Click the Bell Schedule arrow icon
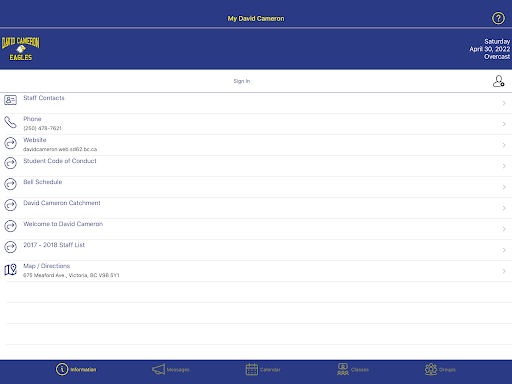This screenshot has width=512, height=384. click(10, 184)
